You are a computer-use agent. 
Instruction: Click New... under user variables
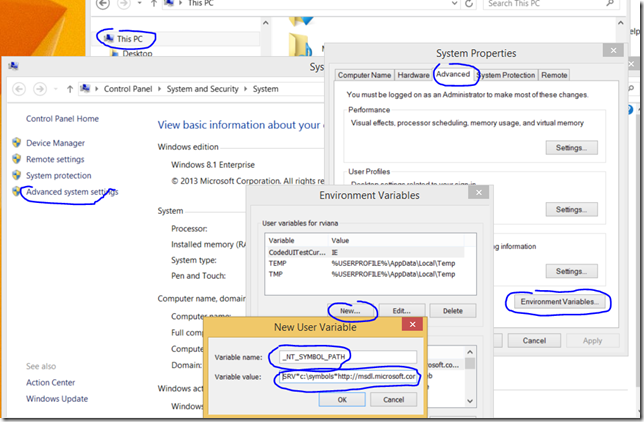click(x=350, y=311)
